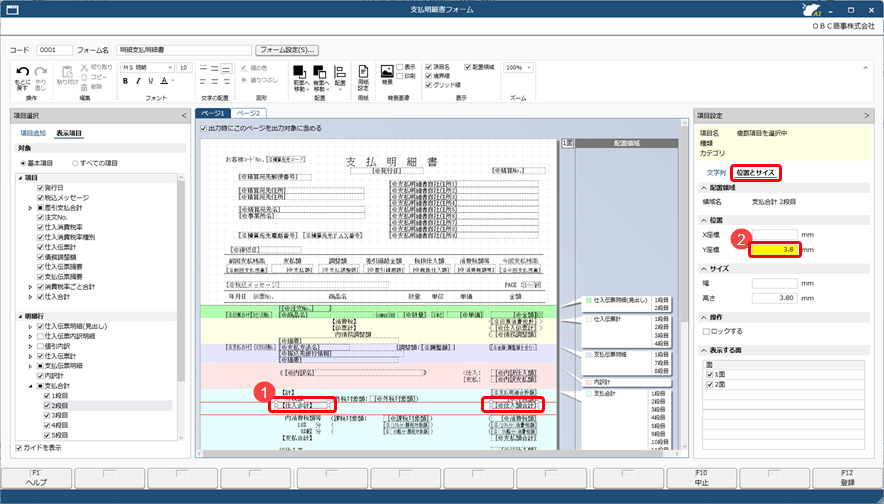Switch to the 文字列 tab in the settings panel
The width and height of the screenshot is (884, 504).
pyautogui.click(x=717, y=173)
